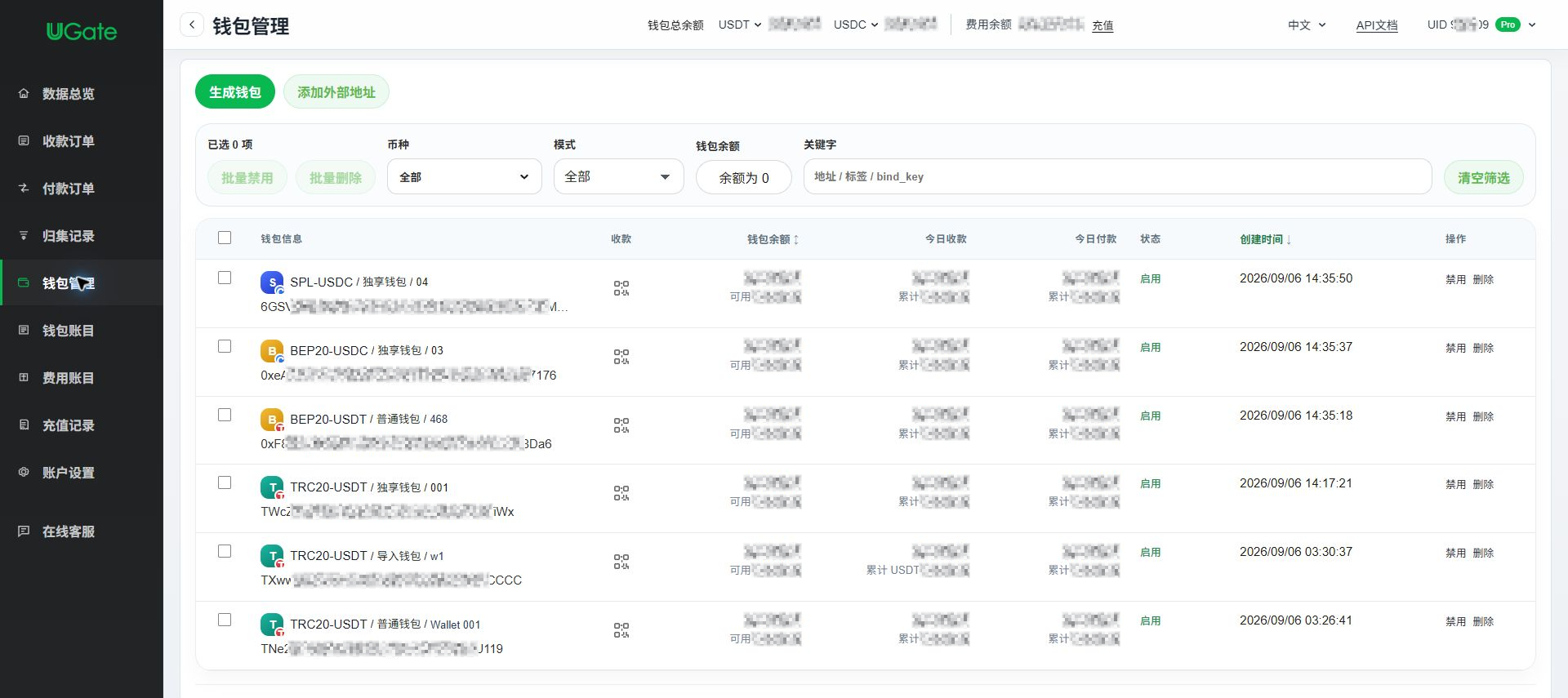
Task: Open 数据总览 from the sidebar
Action: pyautogui.click(x=82, y=94)
